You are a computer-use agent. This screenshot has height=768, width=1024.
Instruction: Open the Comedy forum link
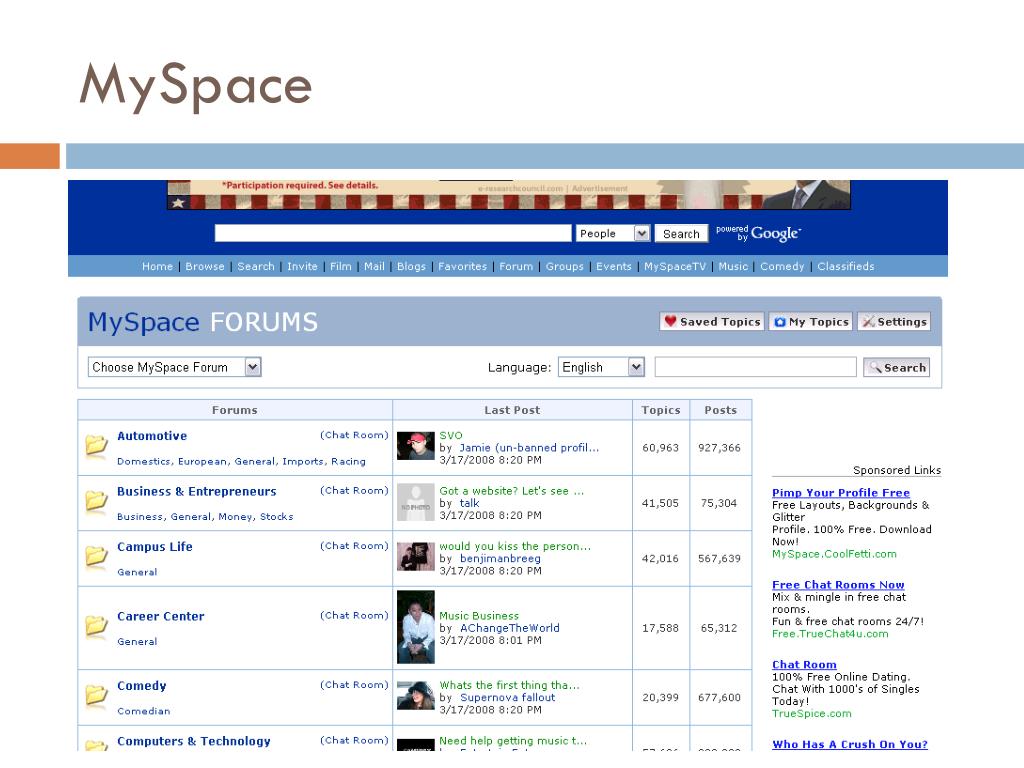tap(142, 686)
